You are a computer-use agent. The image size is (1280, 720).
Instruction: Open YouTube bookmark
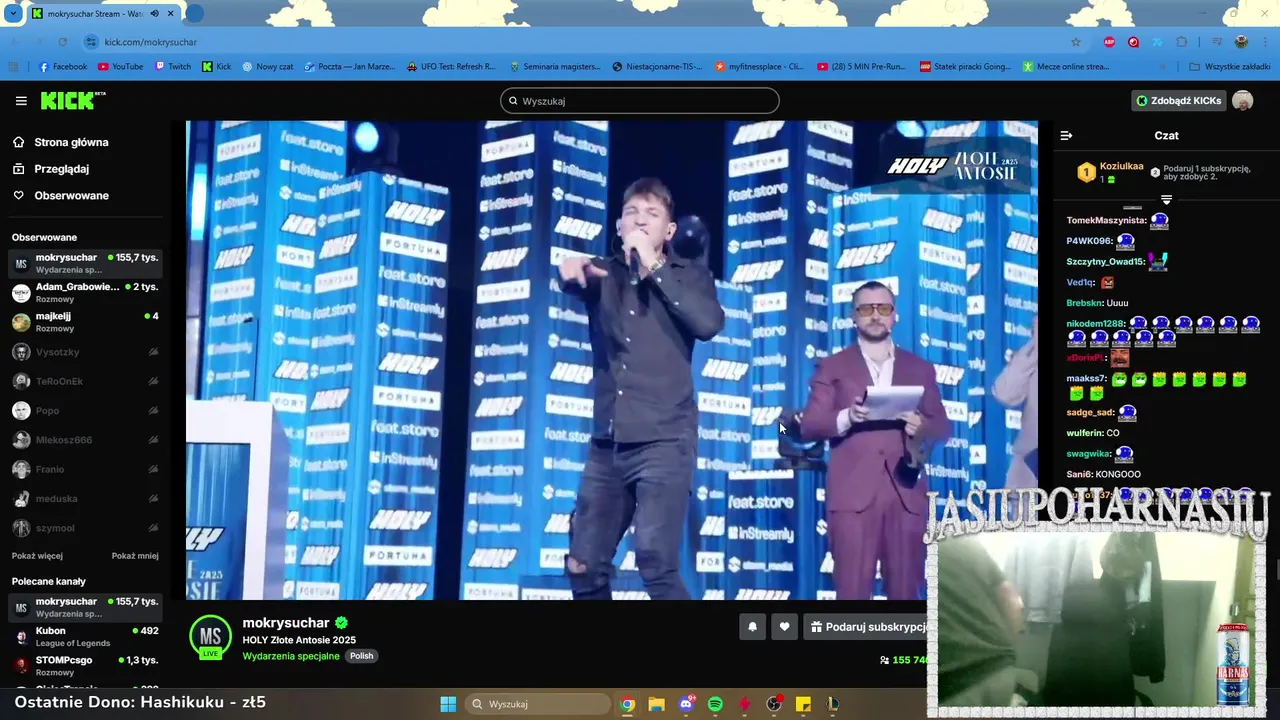point(120,67)
